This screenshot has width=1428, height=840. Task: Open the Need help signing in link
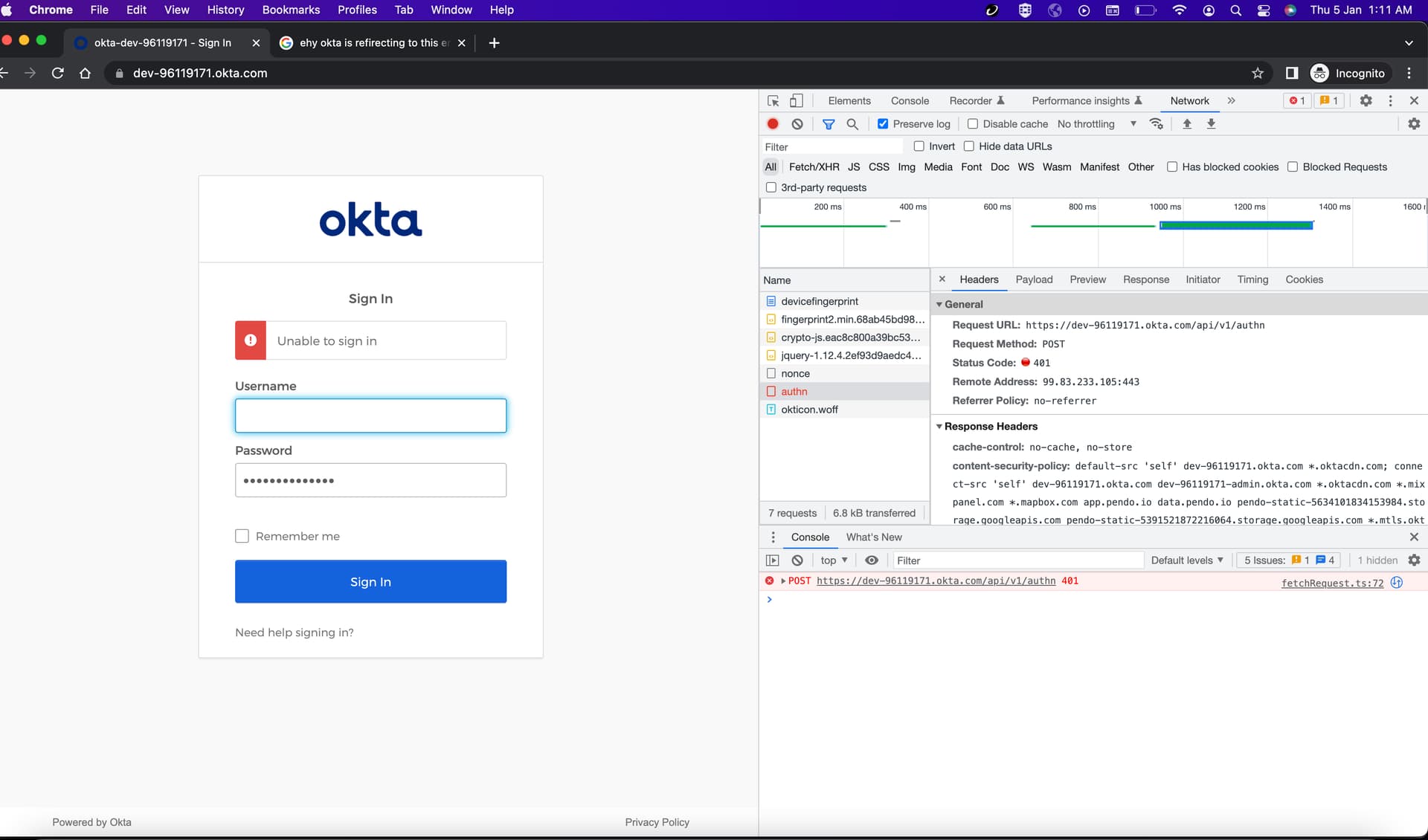click(x=295, y=633)
